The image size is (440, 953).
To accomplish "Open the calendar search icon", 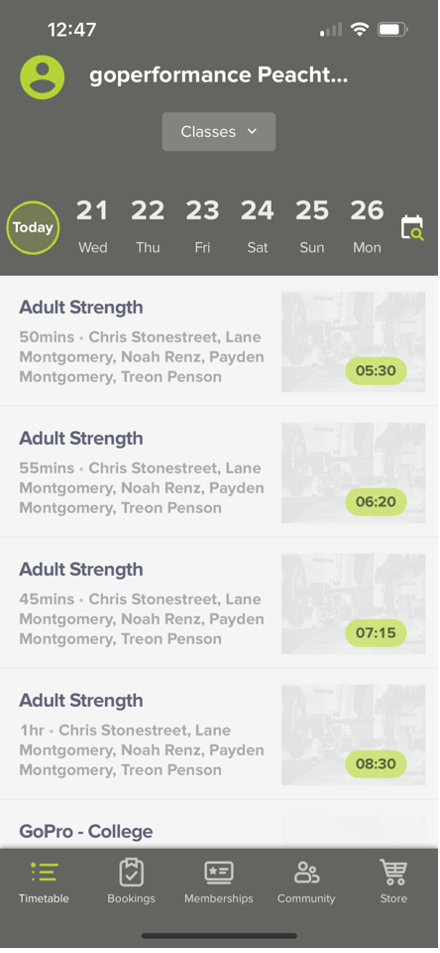I will click(x=412, y=229).
